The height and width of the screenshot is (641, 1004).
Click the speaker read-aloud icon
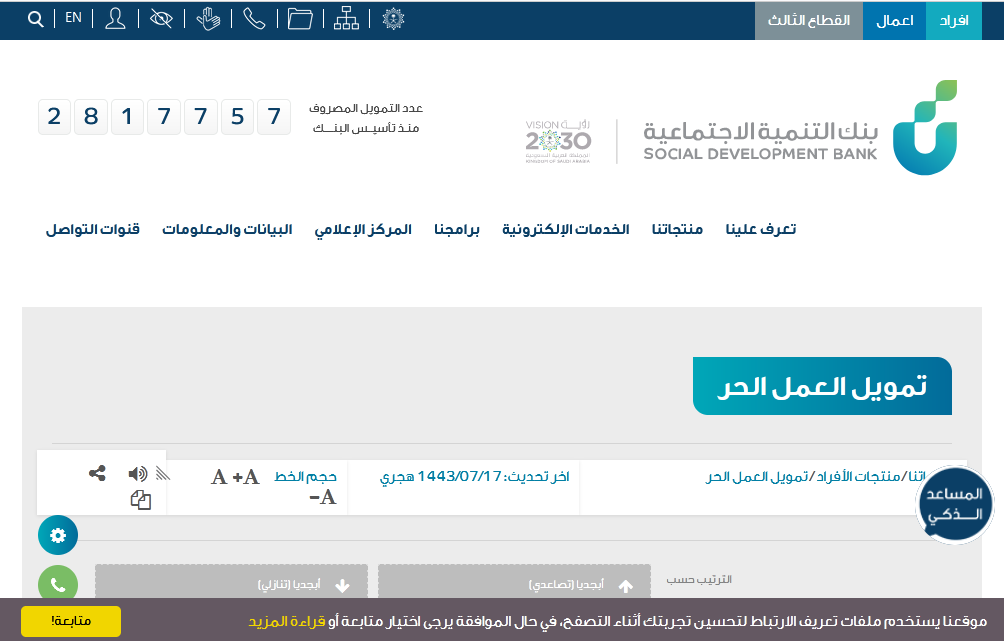[138, 474]
